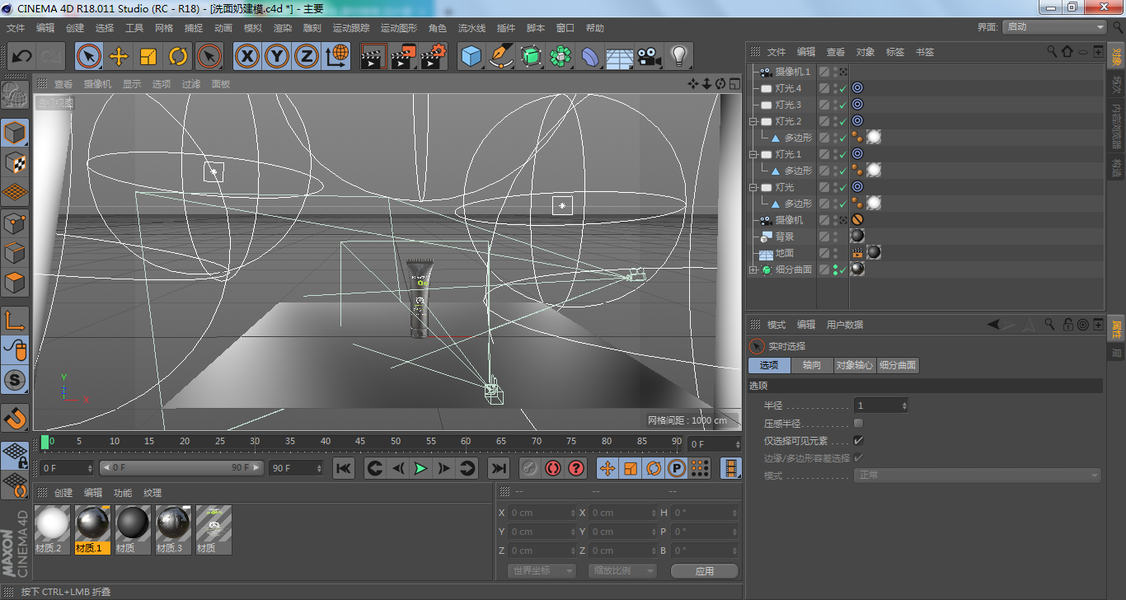Open the 界面 layout dropdown showing 启动
The height and width of the screenshot is (600, 1126).
click(x=1054, y=27)
